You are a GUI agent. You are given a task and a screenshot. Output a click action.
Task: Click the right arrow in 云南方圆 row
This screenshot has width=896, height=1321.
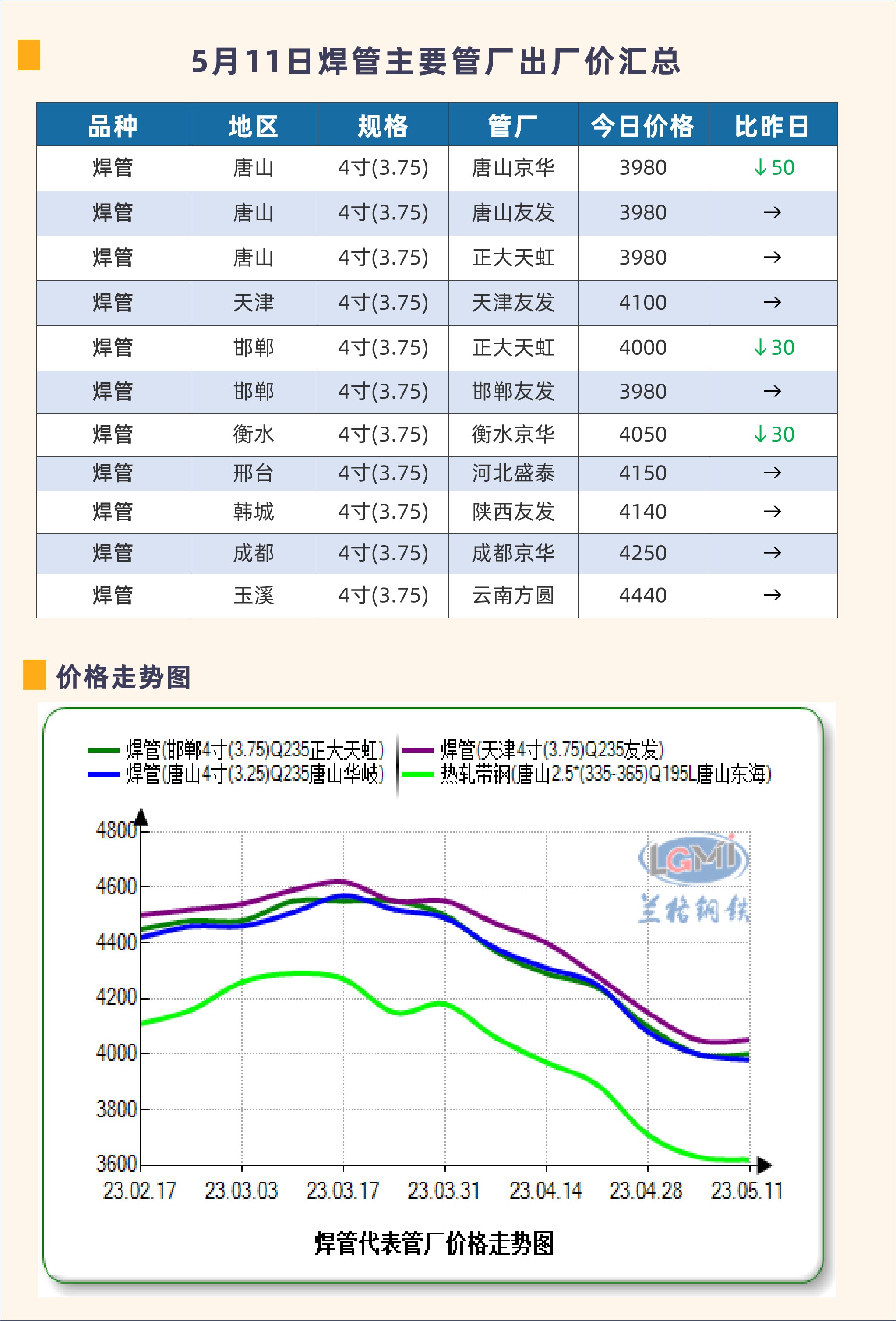click(x=772, y=595)
